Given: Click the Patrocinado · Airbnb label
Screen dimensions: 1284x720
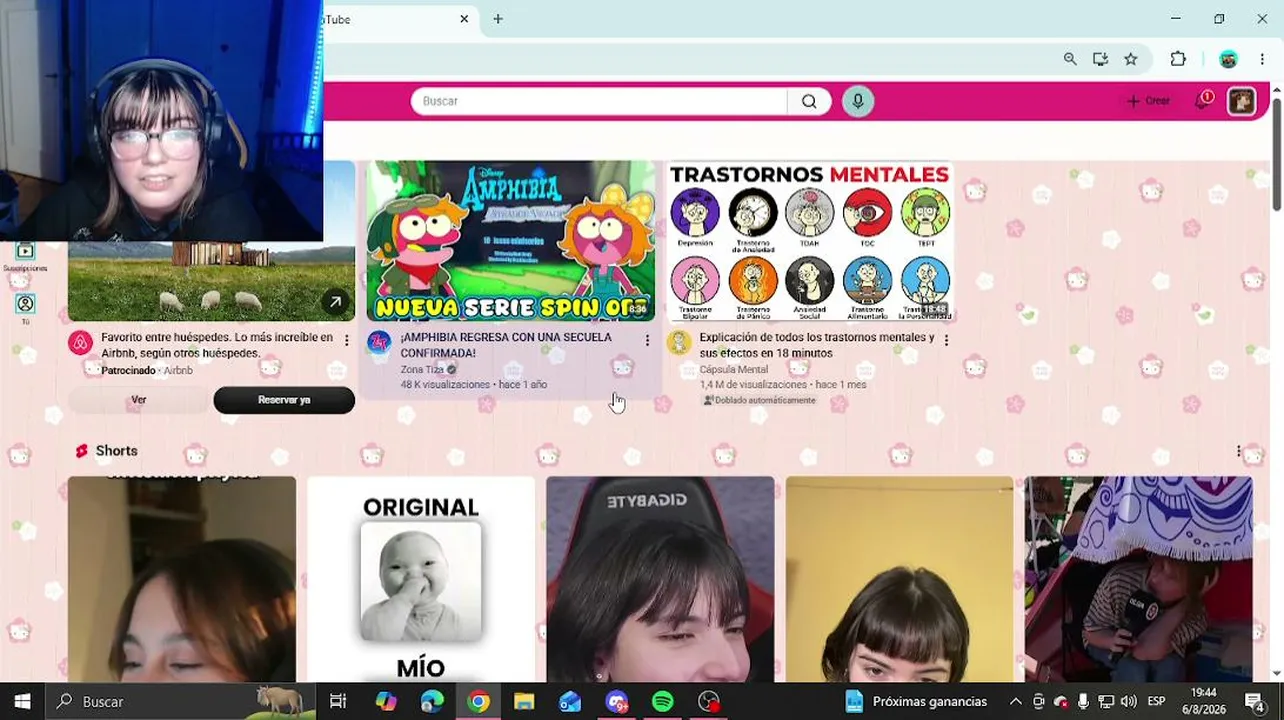Looking at the screenshot, I should point(147,371).
